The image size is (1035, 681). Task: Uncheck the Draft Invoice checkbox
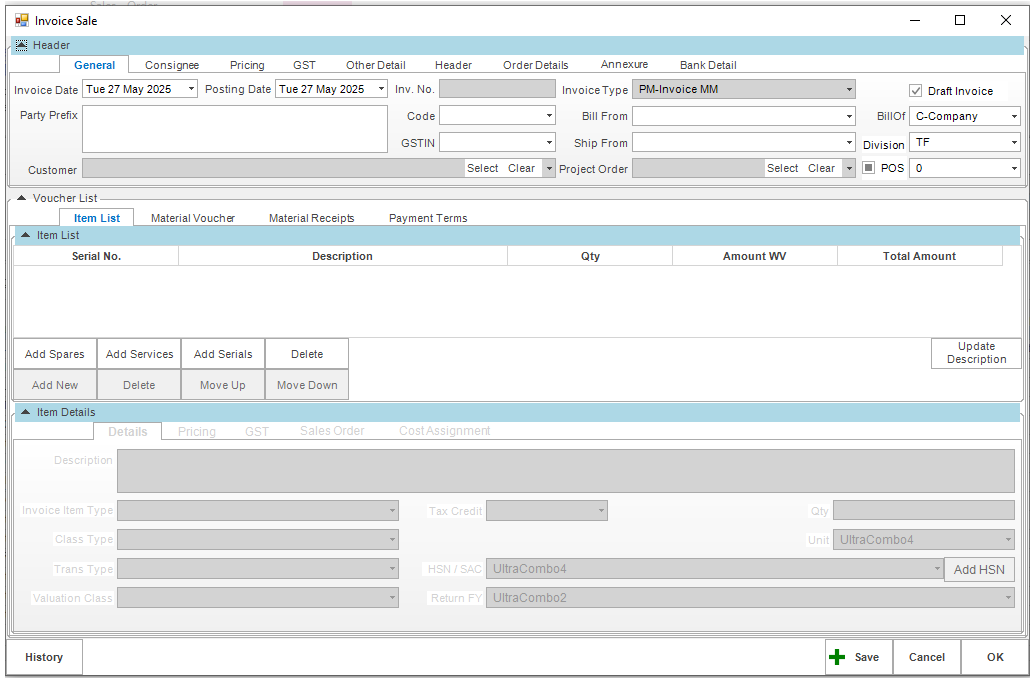click(x=916, y=91)
